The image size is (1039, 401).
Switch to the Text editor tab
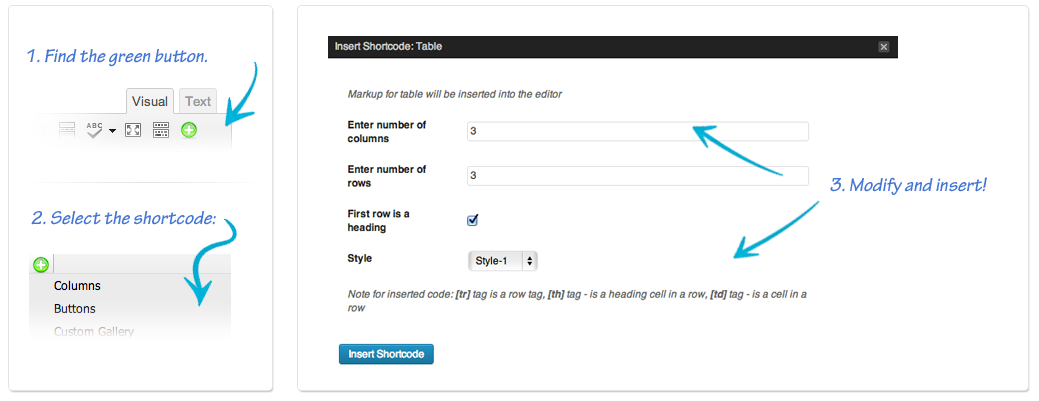197,101
